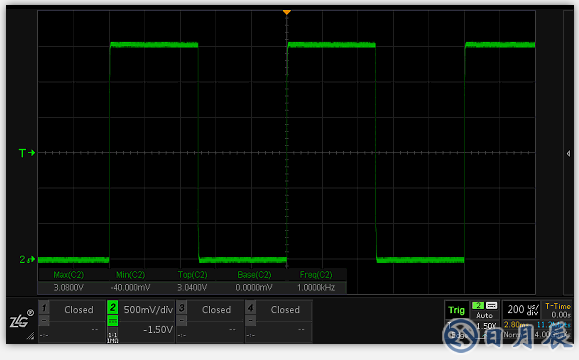Change the Auto trigger mode
Viewport: 579px width, 360px height.
(x=484, y=315)
